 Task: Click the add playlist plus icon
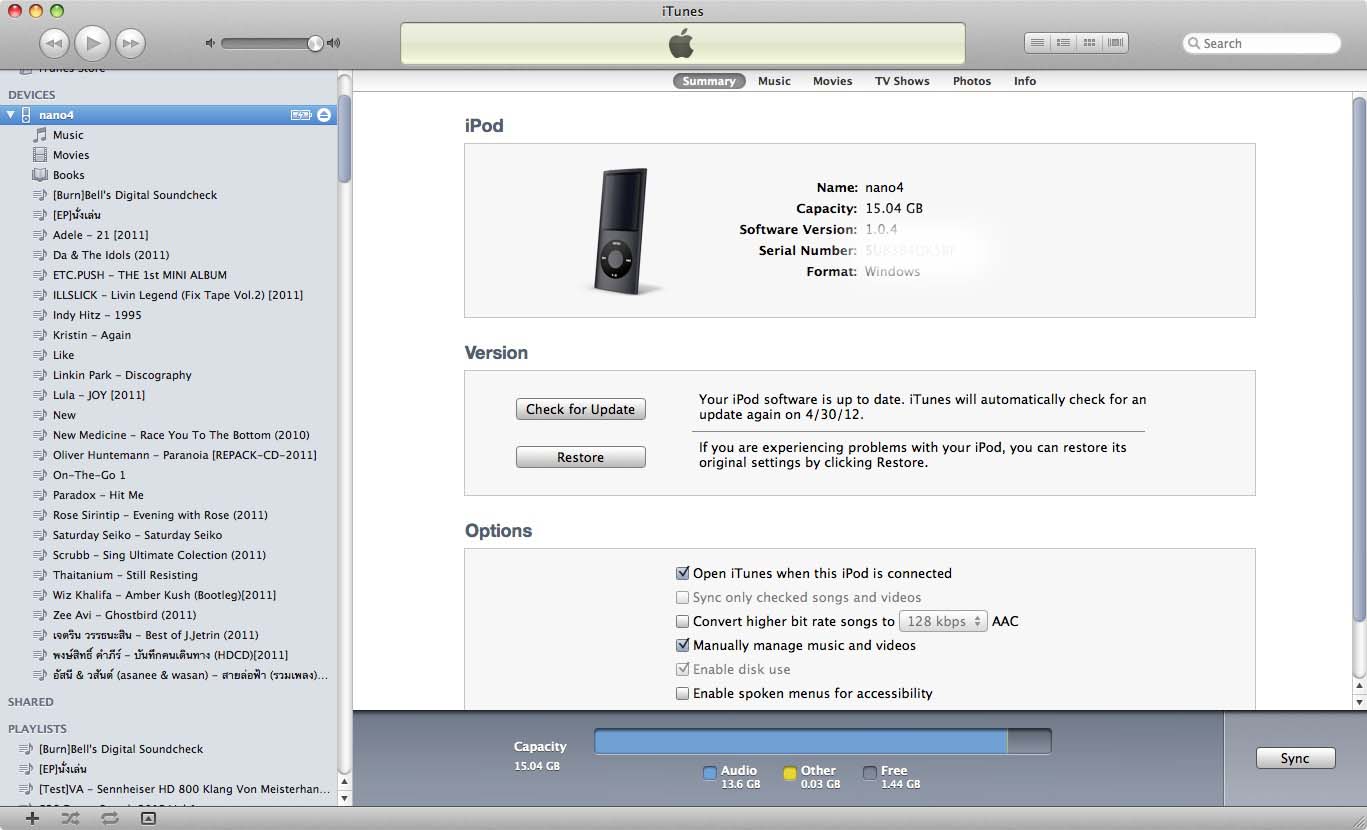(32, 818)
